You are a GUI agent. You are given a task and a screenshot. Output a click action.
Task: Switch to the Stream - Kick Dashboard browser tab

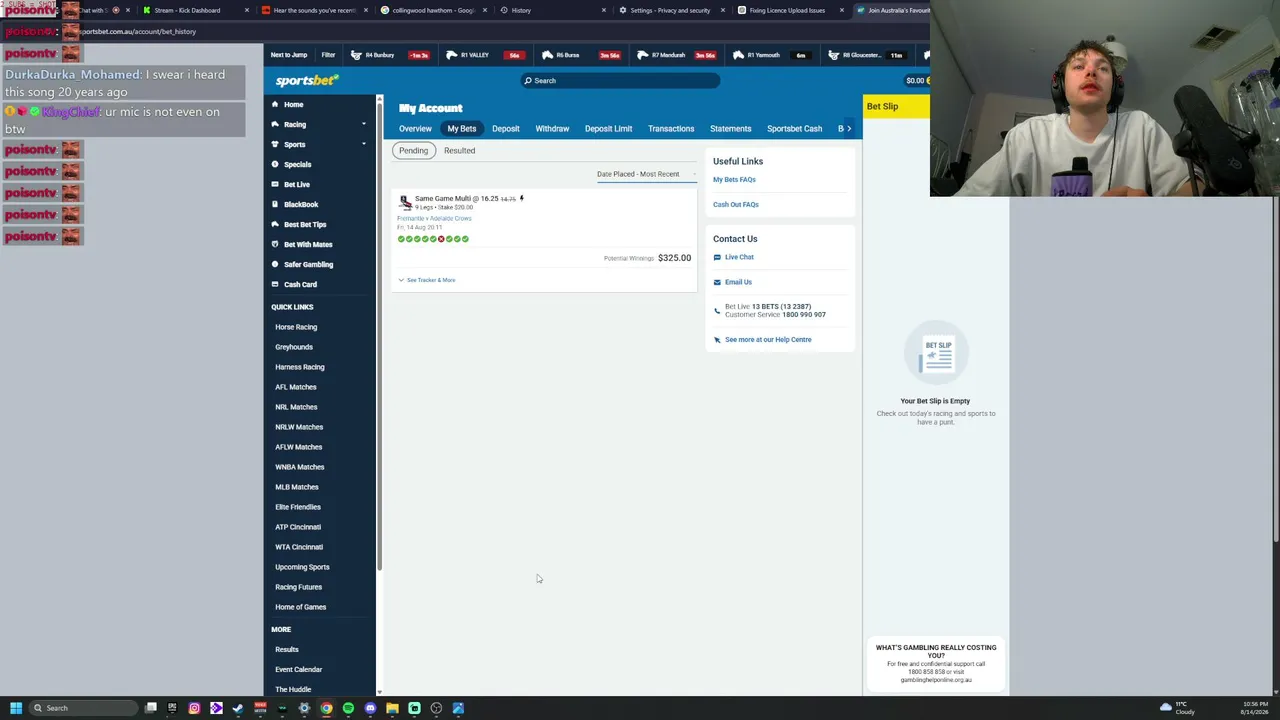coord(193,10)
